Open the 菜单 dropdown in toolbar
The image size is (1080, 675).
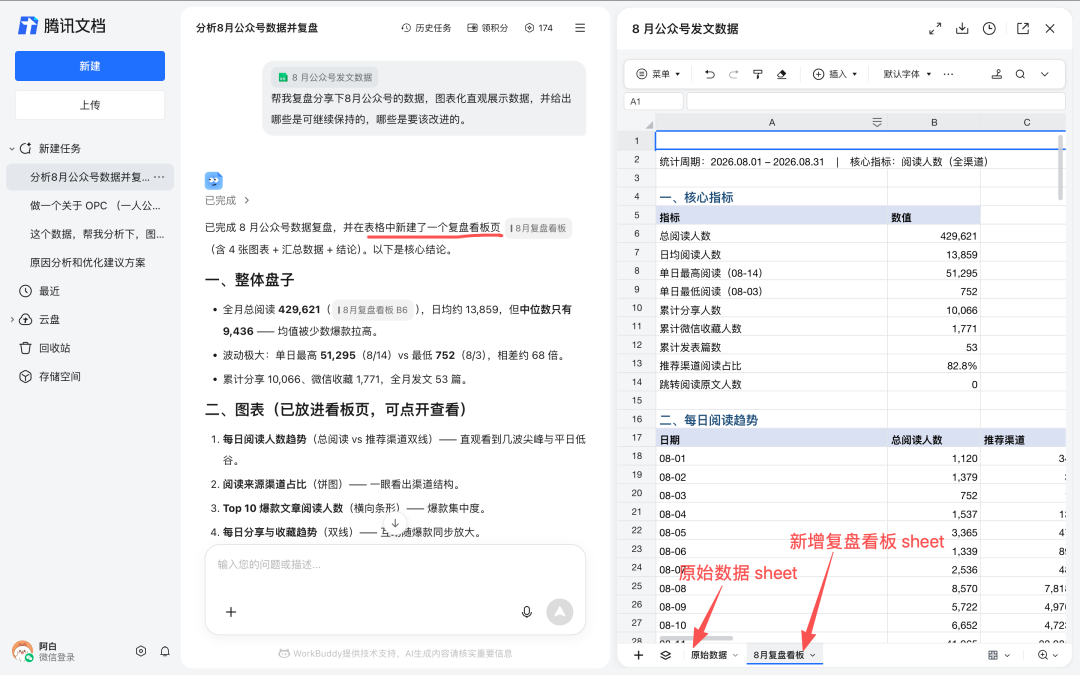658,74
